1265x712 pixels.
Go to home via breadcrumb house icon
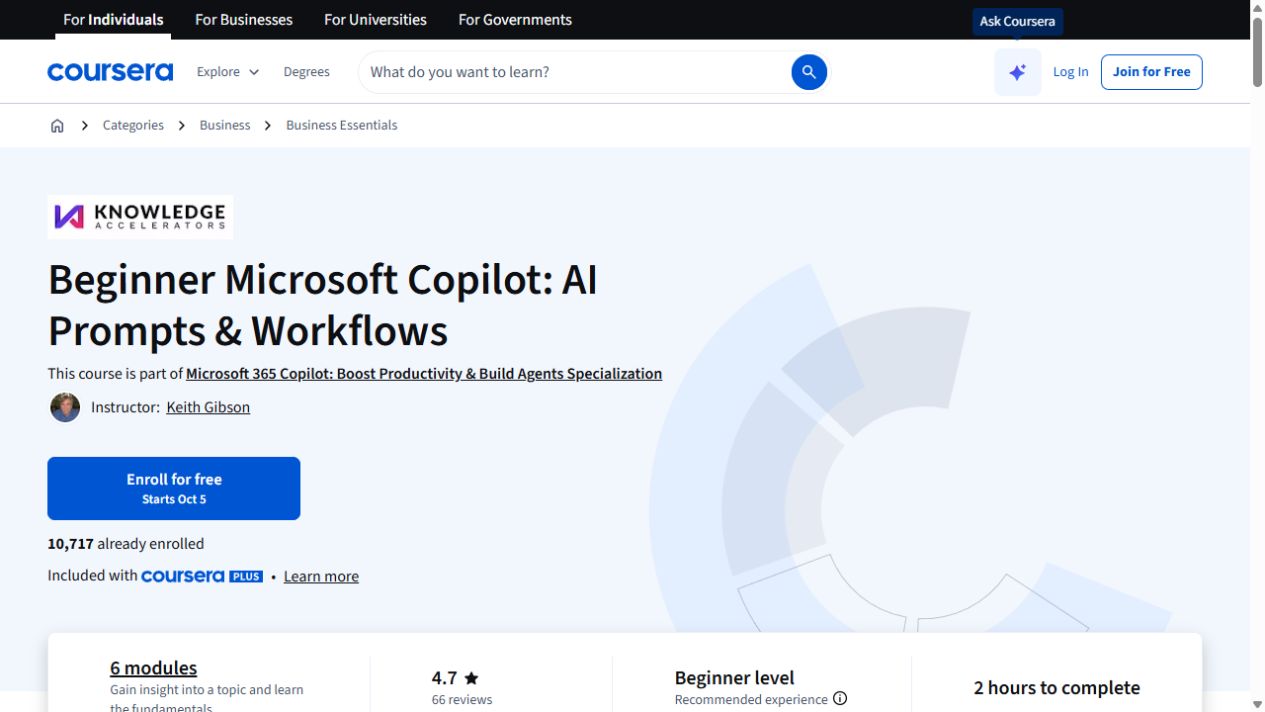tap(57, 125)
